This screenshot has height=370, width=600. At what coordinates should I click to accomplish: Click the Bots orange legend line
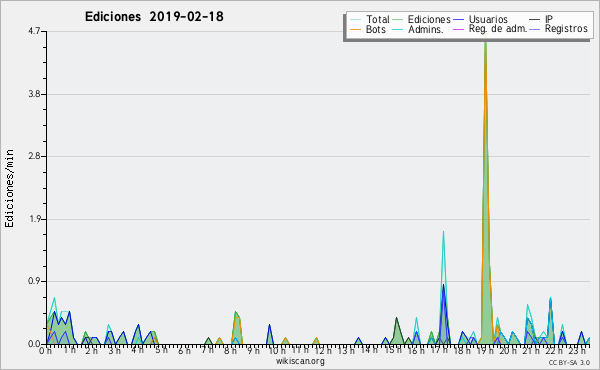[x=355, y=29]
